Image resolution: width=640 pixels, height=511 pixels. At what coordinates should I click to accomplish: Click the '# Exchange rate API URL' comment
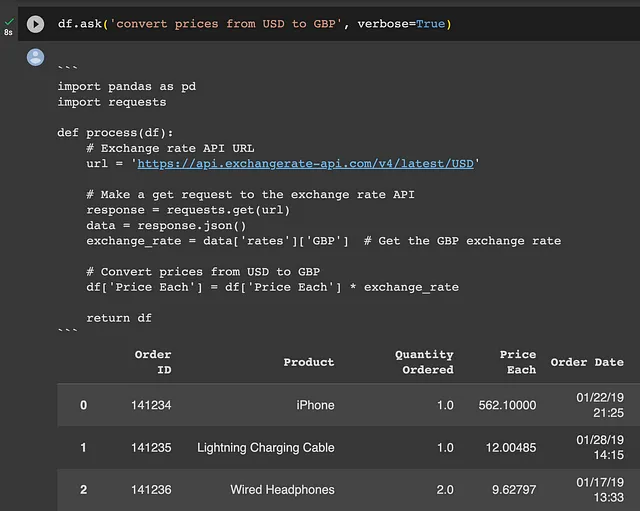tap(170, 148)
